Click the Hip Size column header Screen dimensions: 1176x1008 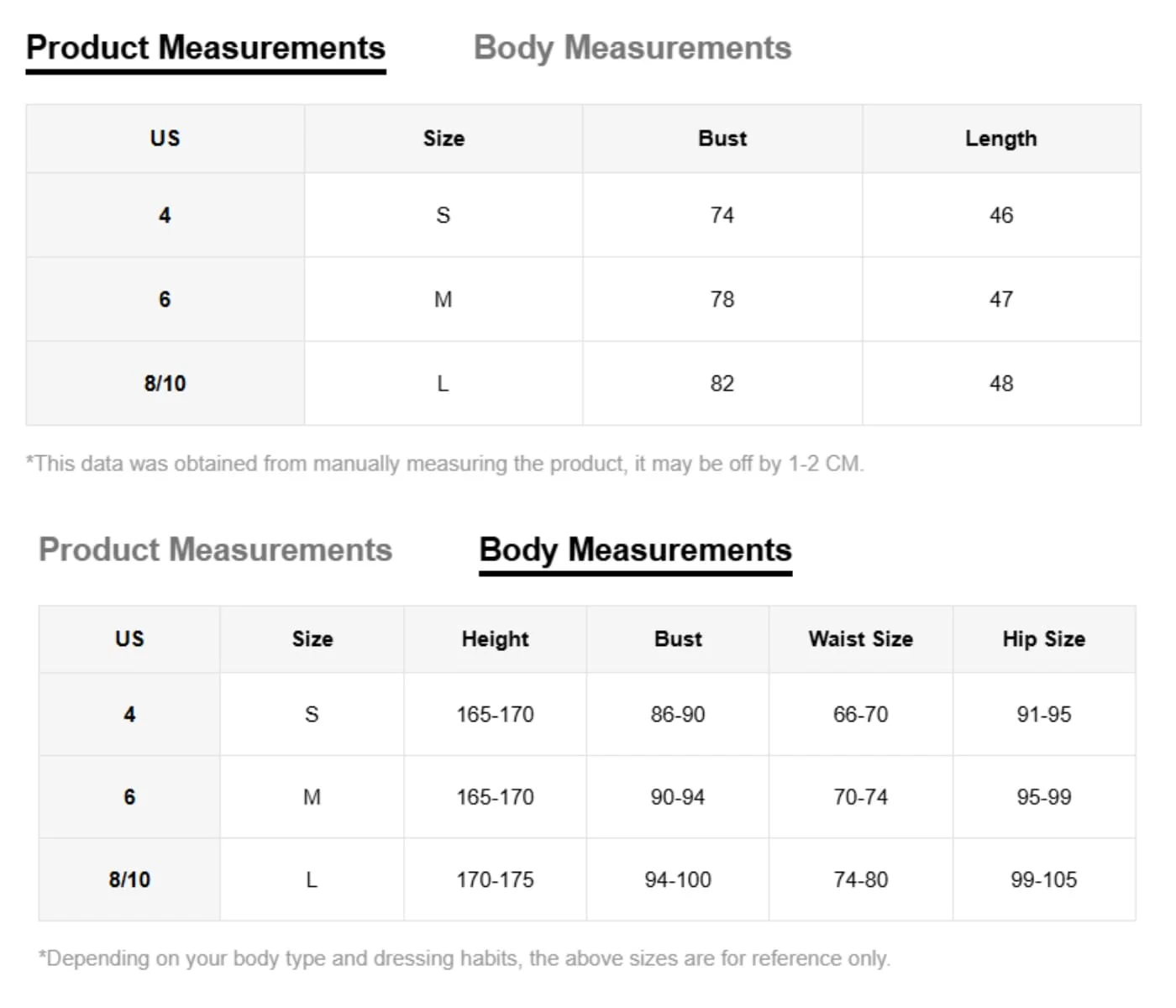click(1044, 639)
